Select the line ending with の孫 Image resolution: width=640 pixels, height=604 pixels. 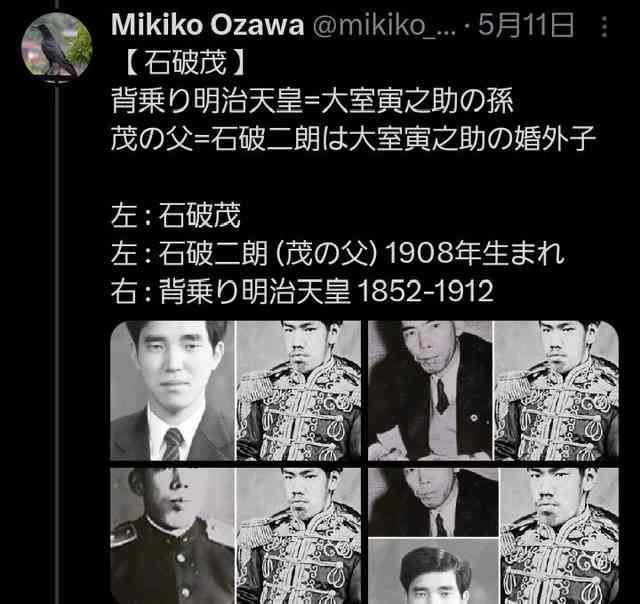click(312, 101)
